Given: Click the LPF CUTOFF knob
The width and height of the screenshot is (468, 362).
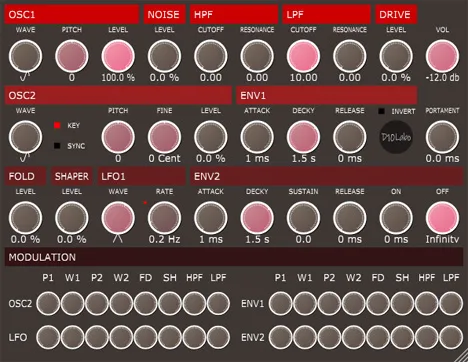Looking at the screenshot, I should (303, 56).
